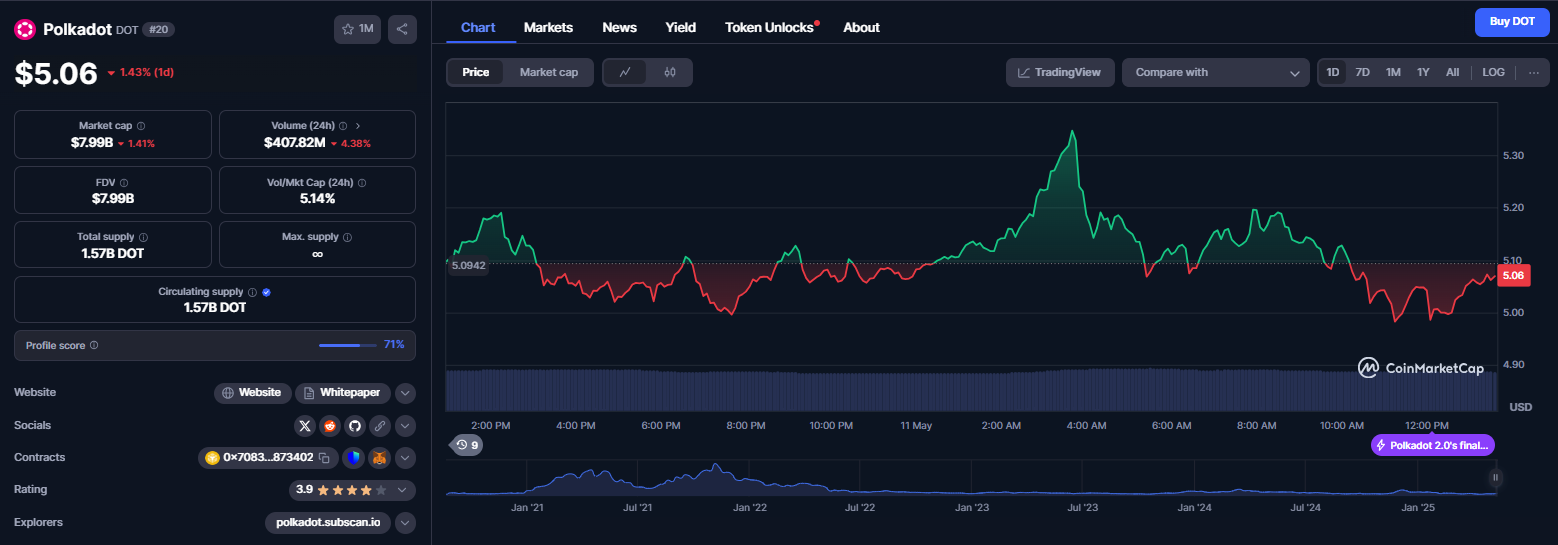Click the pause handle on the range navigator
This screenshot has height=545, width=1558.
(x=1496, y=478)
